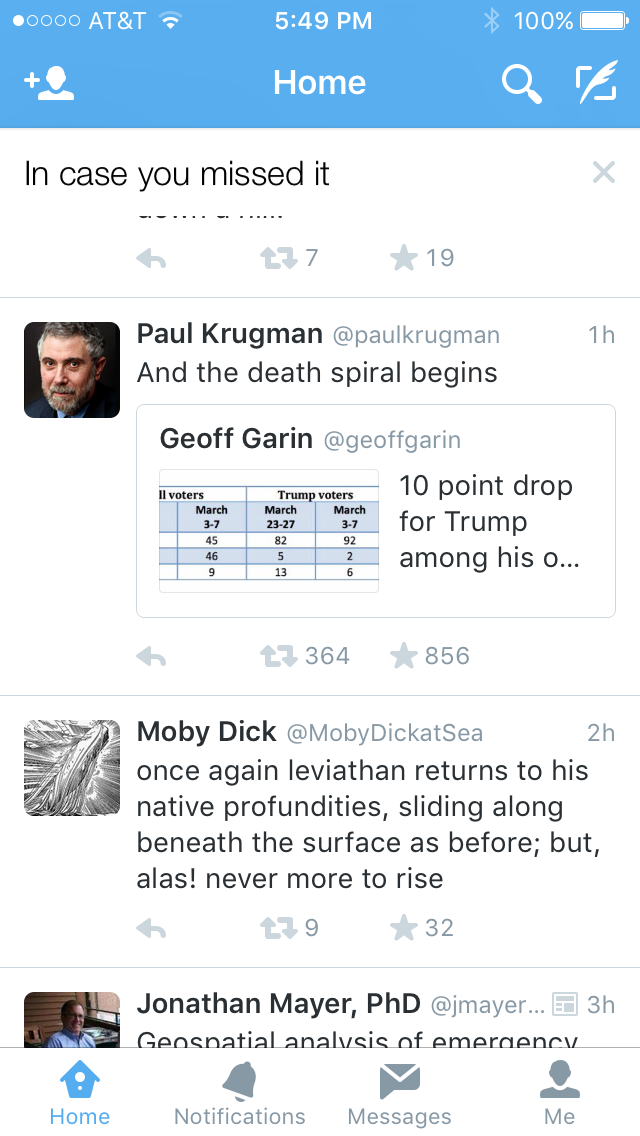The height and width of the screenshot is (1136, 640).
Task: Favorite the top tweet with 19 stars
Action: [x=404, y=257]
